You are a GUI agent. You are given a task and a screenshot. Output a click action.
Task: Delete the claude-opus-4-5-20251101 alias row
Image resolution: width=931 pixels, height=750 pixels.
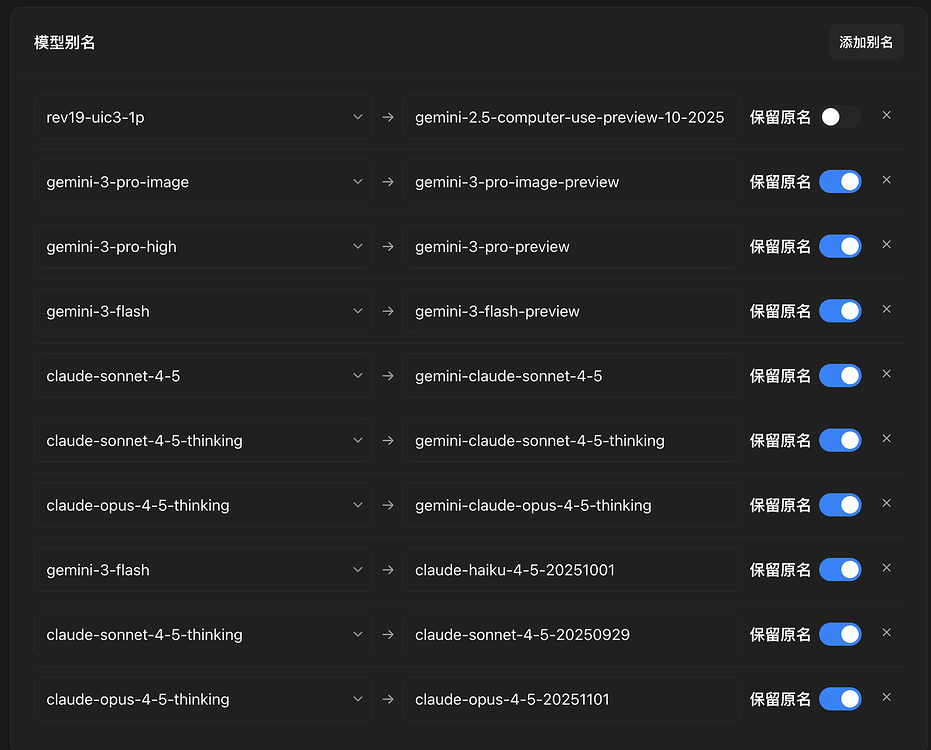pos(886,698)
